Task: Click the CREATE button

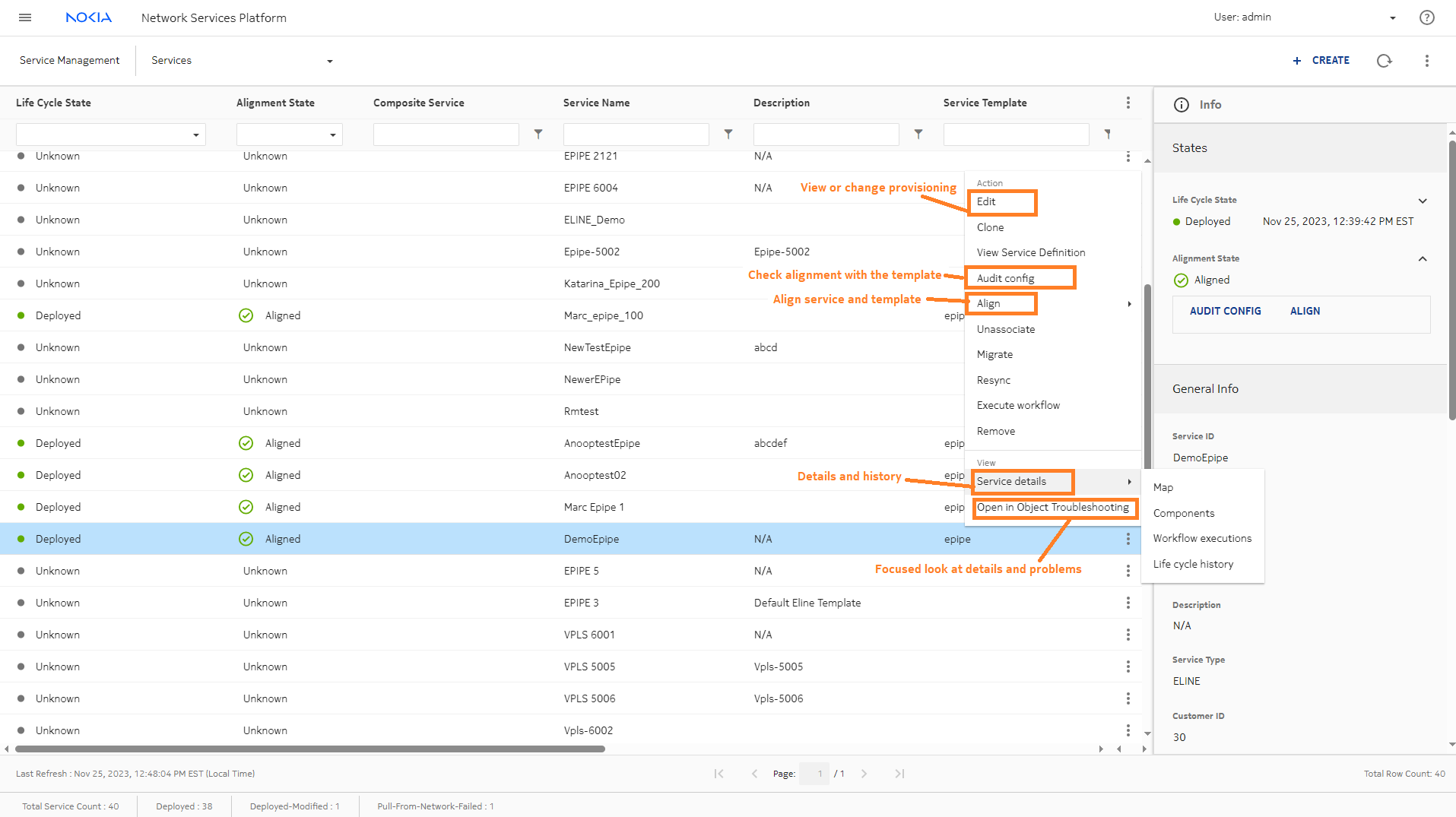Action: 1321,61
